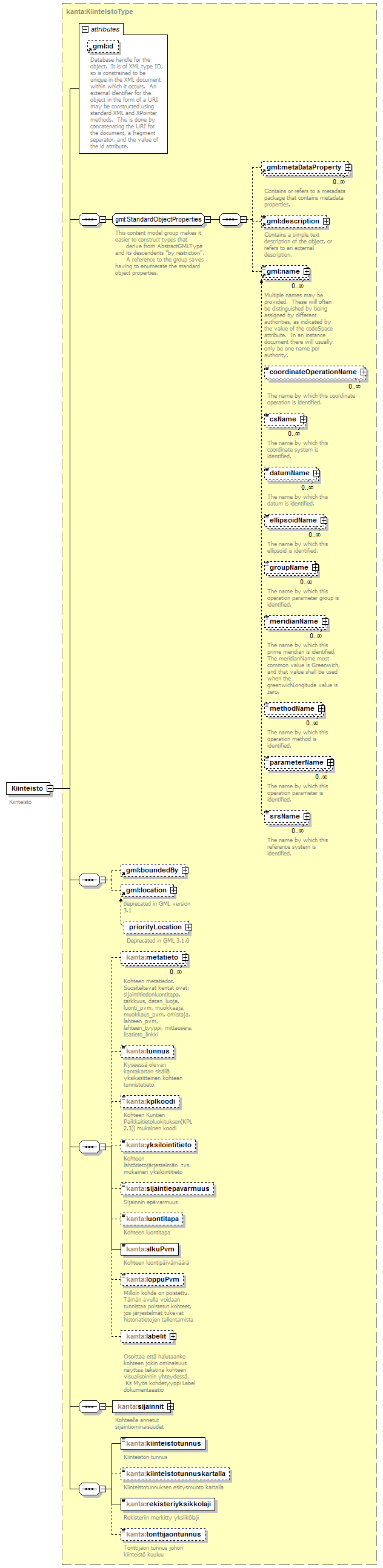The width and height of the screenshot is (383, 1568).
Task: Expand priorityLocation element
Action: tap(188, 927)
